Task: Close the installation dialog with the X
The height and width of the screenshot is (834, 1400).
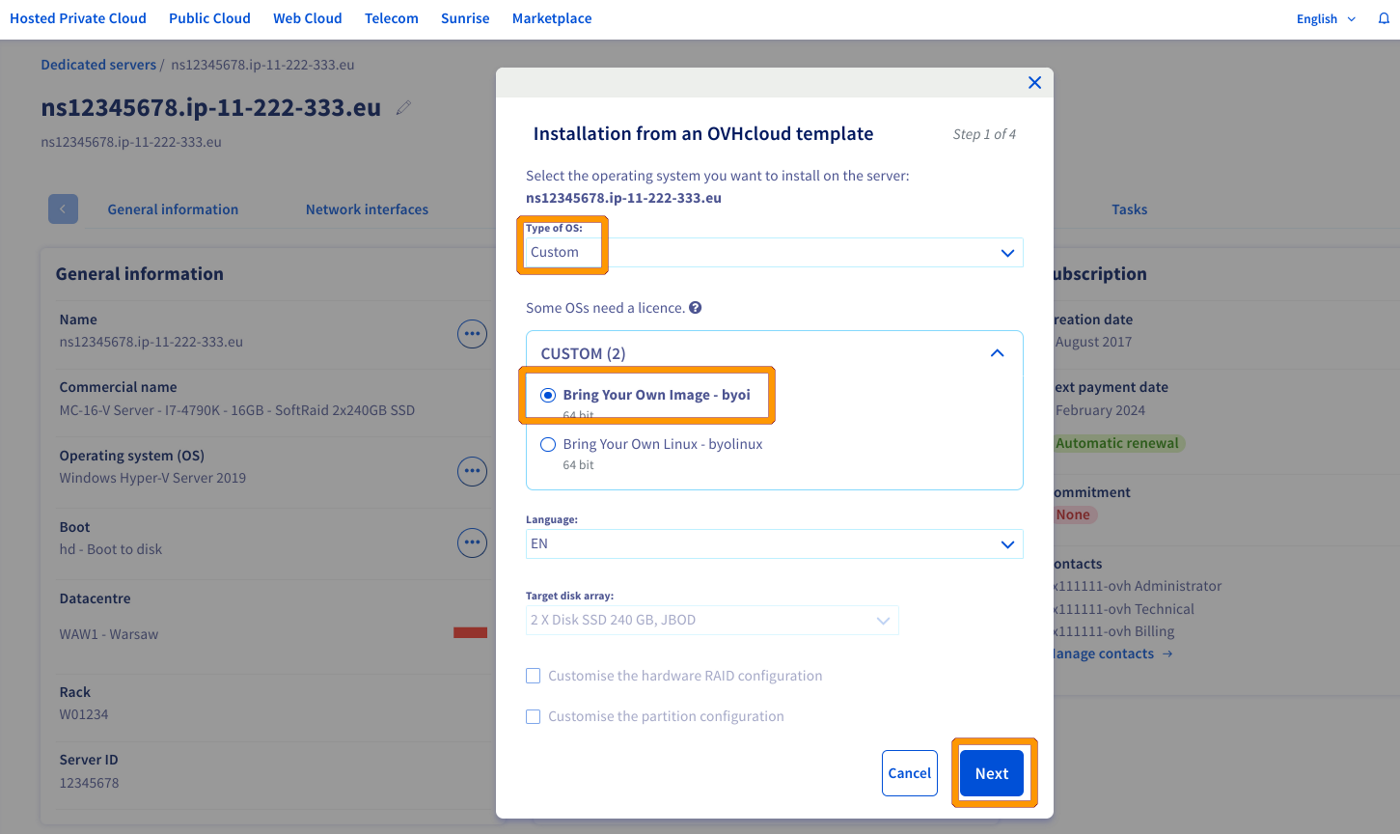Action: [1035, 83]
